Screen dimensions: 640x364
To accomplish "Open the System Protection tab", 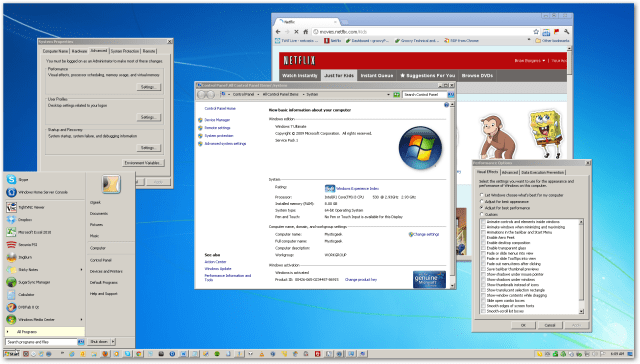I will (x=125, y=51).
